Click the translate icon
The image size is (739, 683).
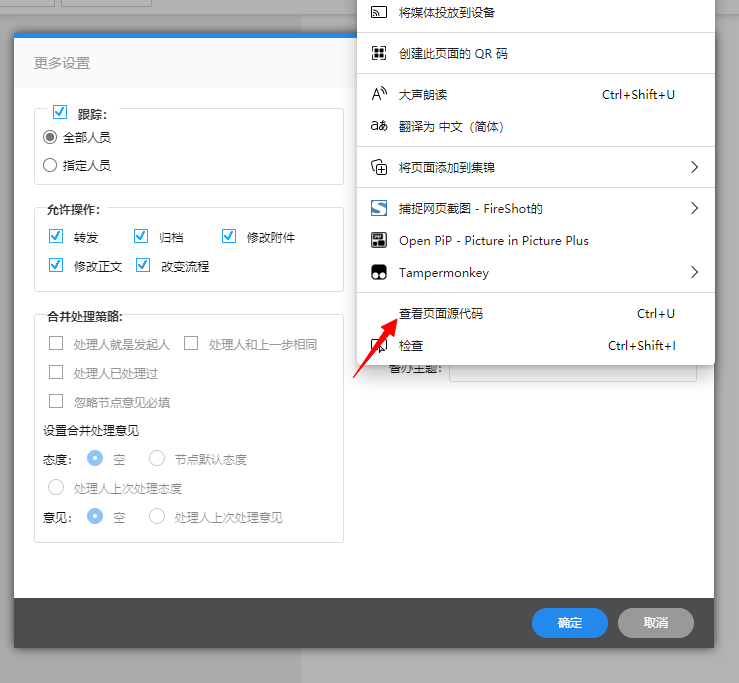[x=379, y=126]
